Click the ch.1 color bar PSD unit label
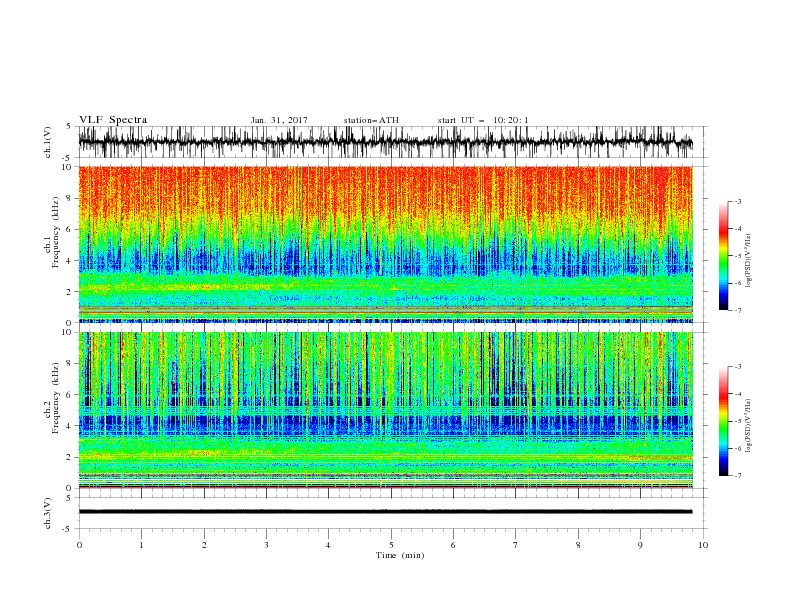The width and height of the screenshot is (792, 612). coord(749,261)
